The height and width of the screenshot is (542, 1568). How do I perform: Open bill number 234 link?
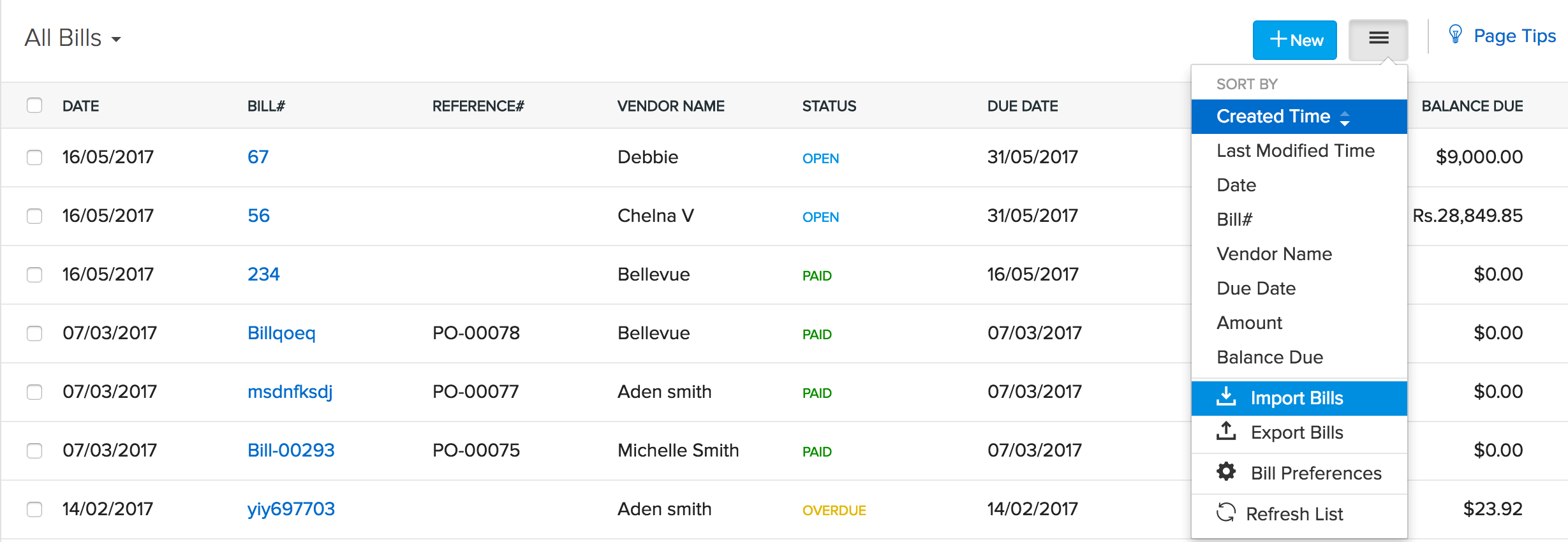(263, 274)
